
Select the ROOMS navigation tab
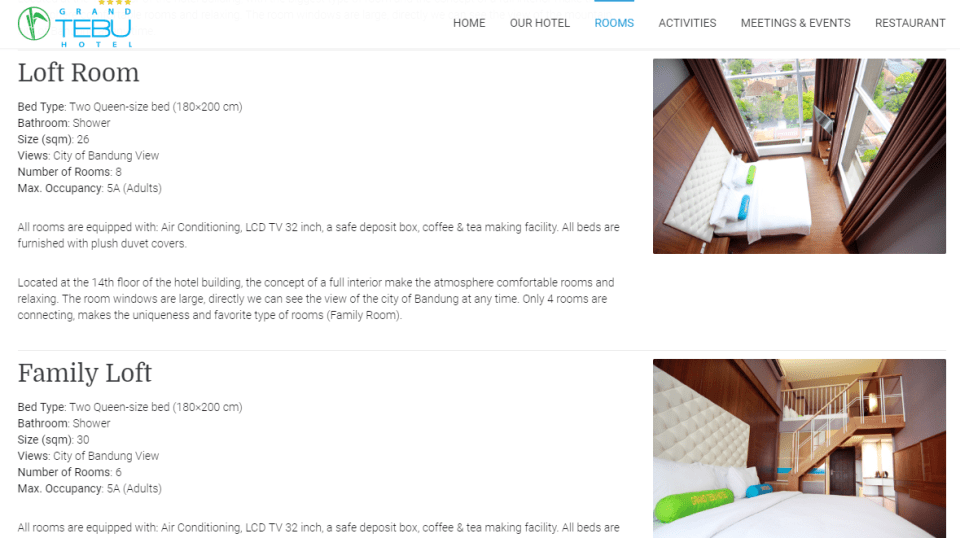coord(614,23)
